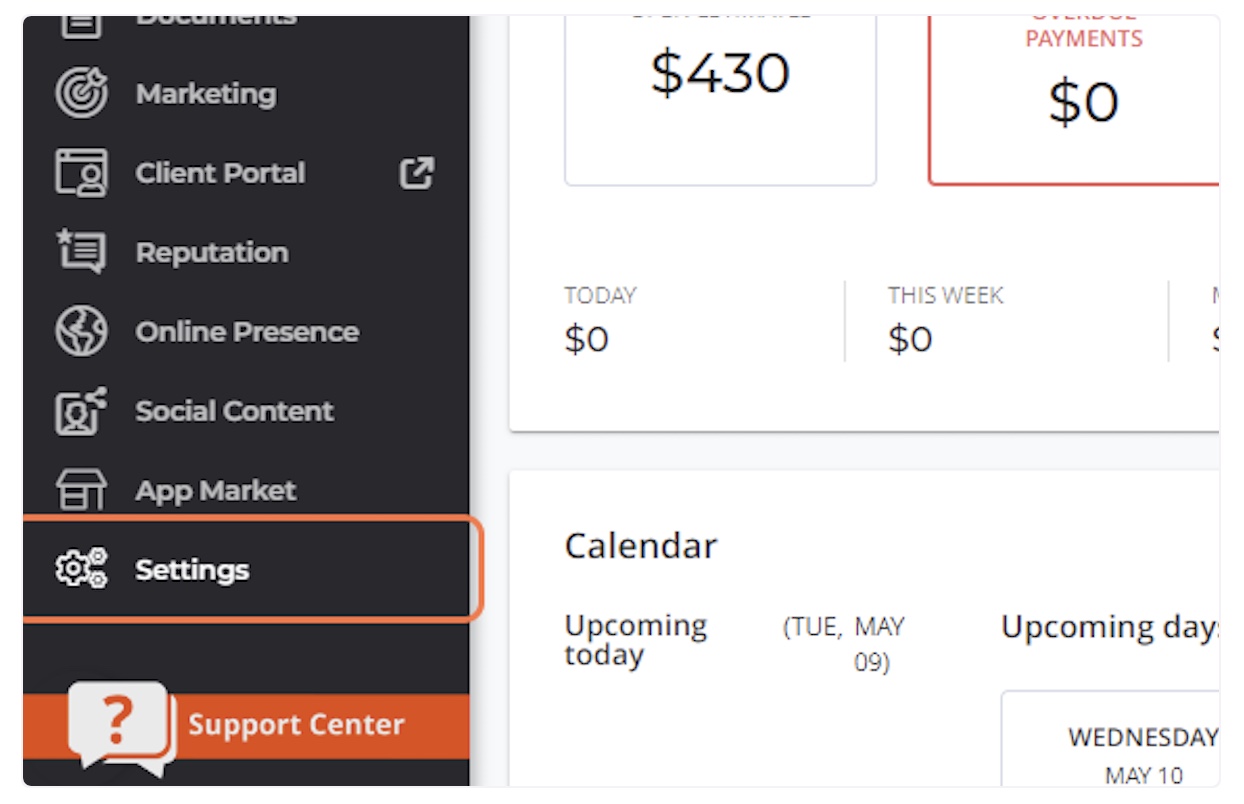Click the Marketing target icon

81,93
